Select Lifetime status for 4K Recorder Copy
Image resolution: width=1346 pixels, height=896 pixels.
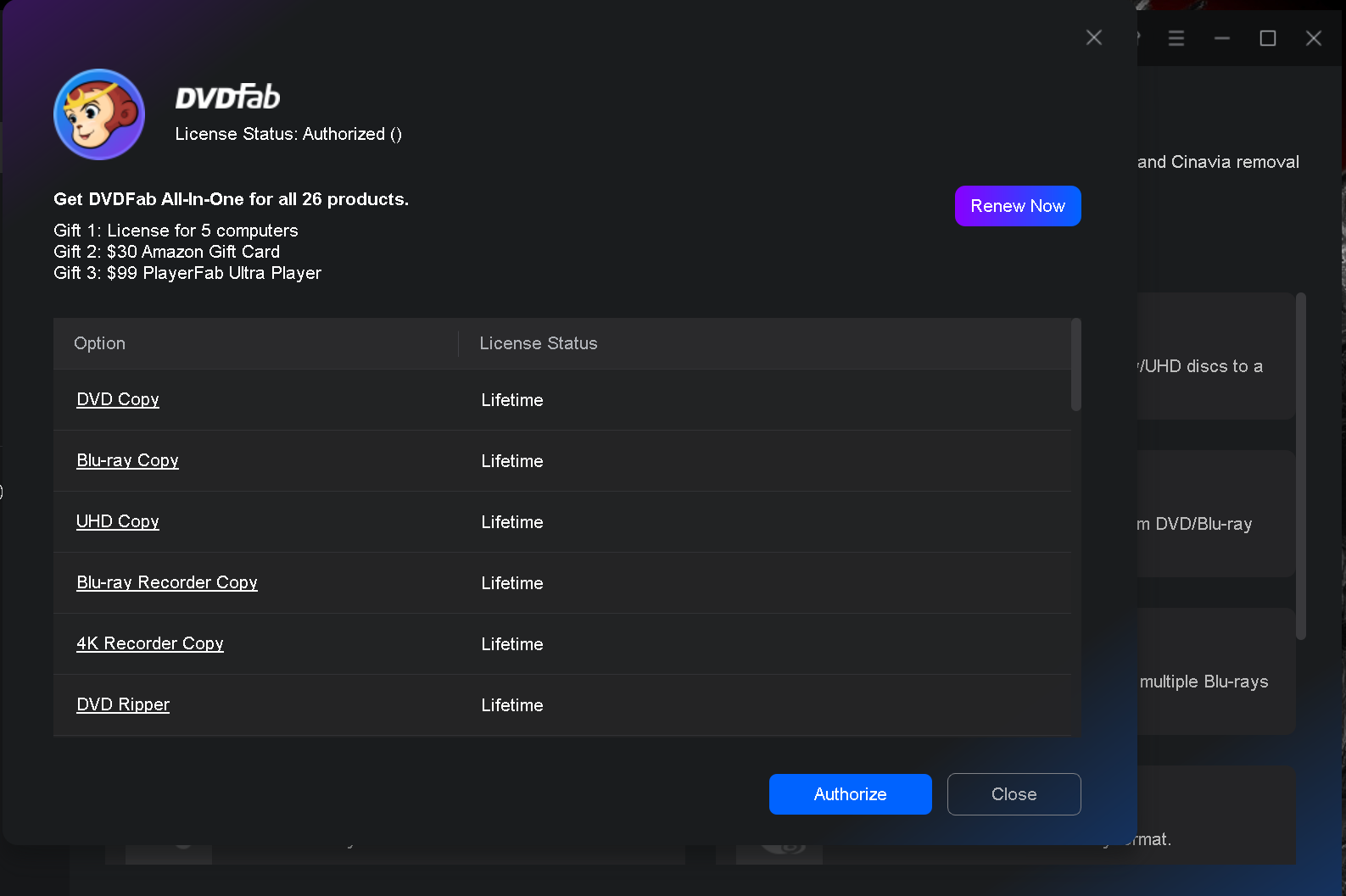(x=512, y=644)
